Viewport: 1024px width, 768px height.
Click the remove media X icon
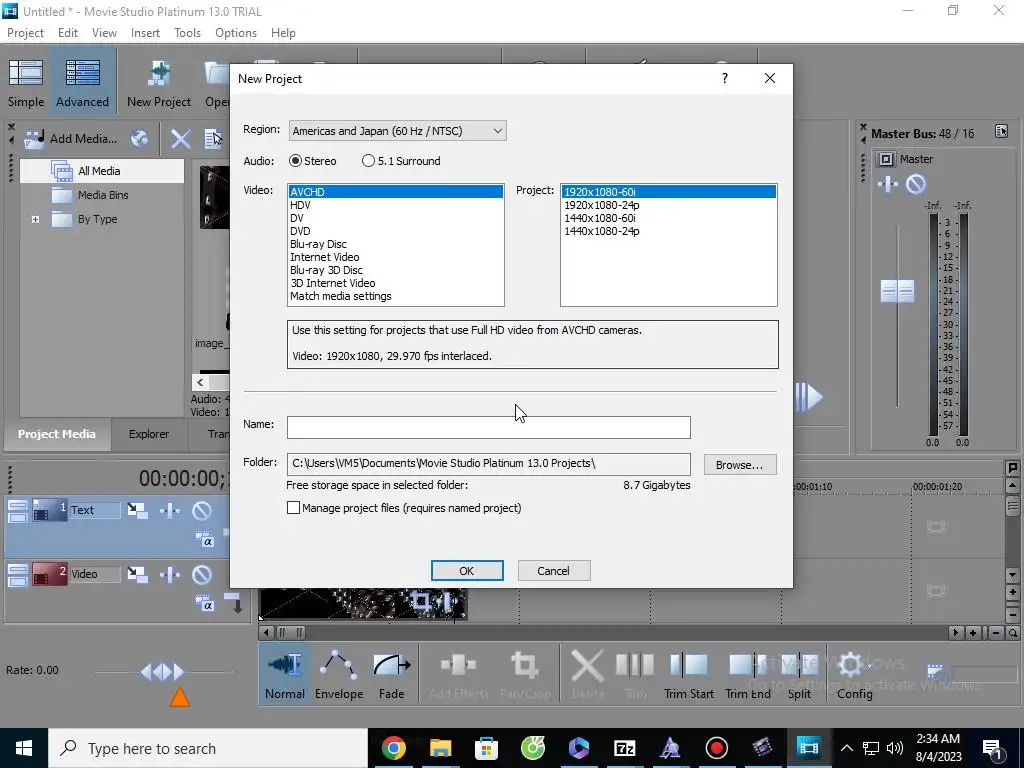tap(180, 138)
